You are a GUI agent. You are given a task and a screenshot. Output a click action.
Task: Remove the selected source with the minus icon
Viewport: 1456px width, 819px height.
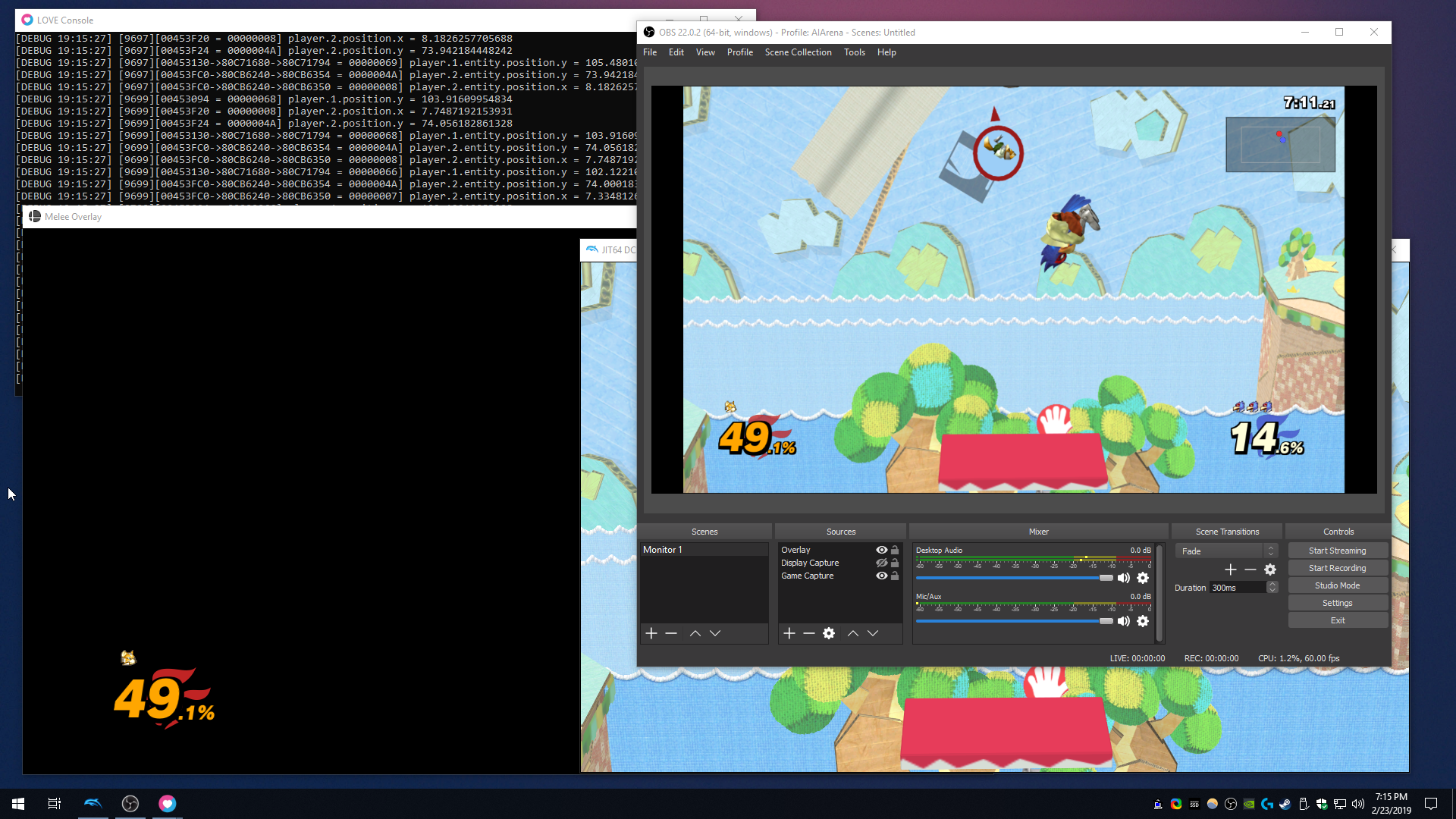click(809, 633)
